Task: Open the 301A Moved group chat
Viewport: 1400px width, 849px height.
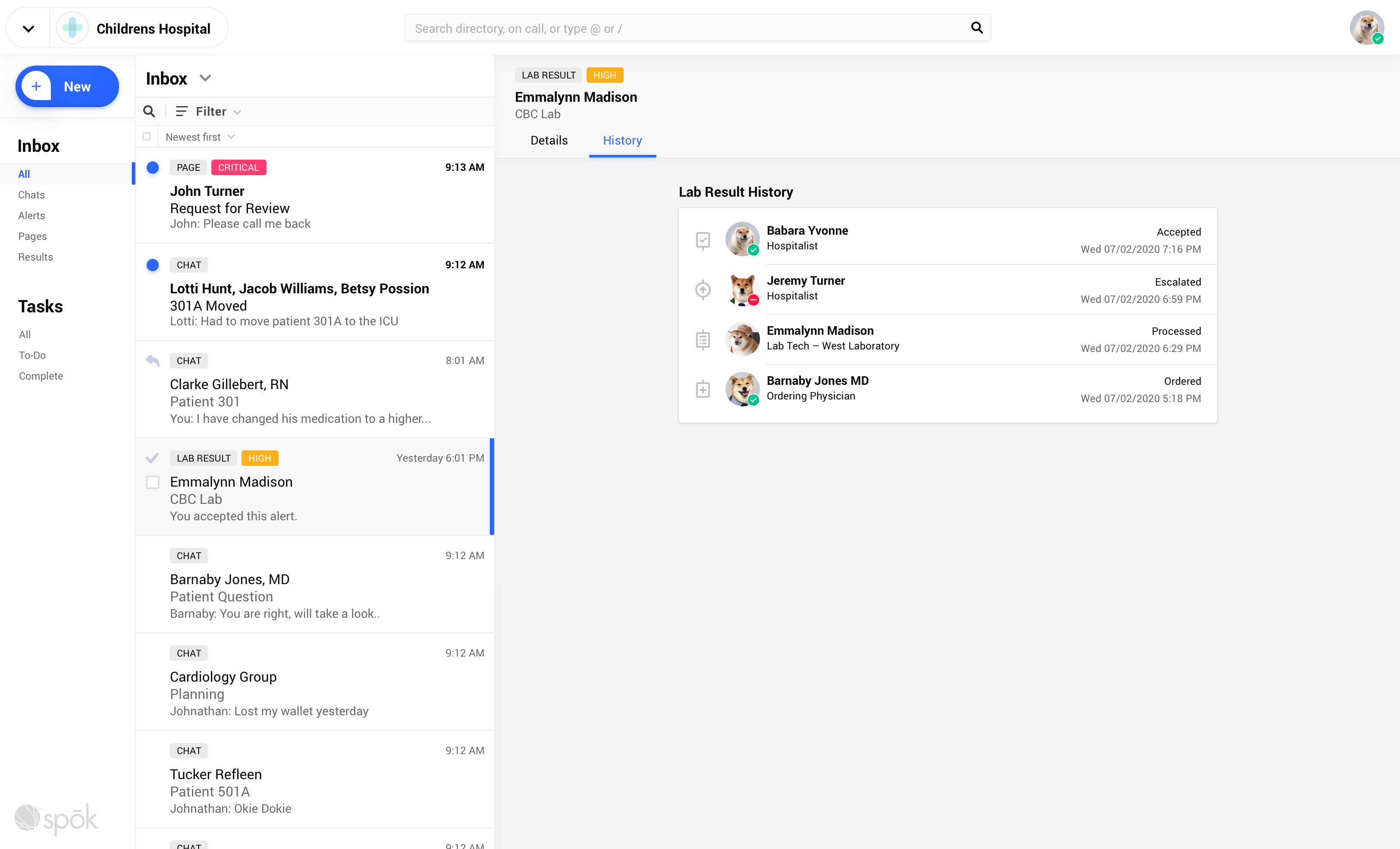Action: [x=315, y=292]
